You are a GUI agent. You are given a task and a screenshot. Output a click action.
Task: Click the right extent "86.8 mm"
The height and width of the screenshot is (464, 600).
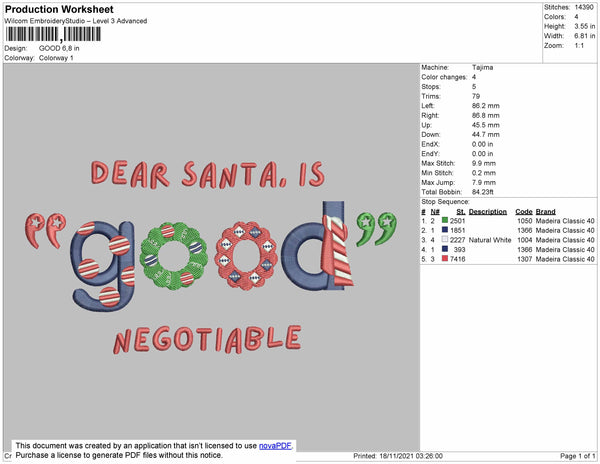(486, 115)
